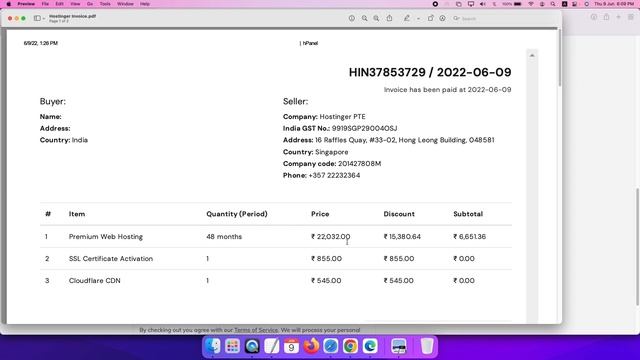640x360 pixels.
Task: Open the Trash from the Dock
Action: (427, 346)
